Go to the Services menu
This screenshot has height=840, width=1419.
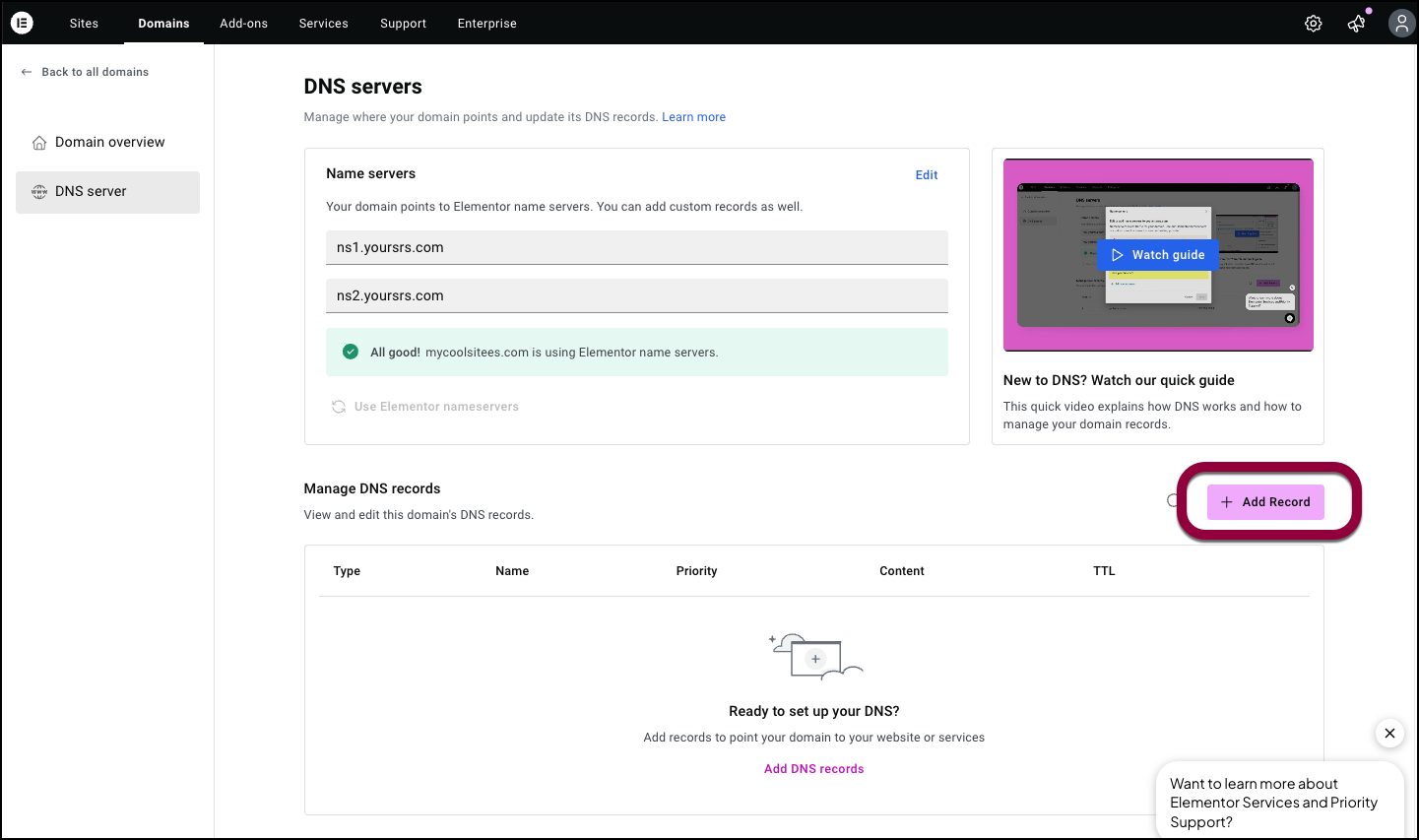tap(323, 24)
